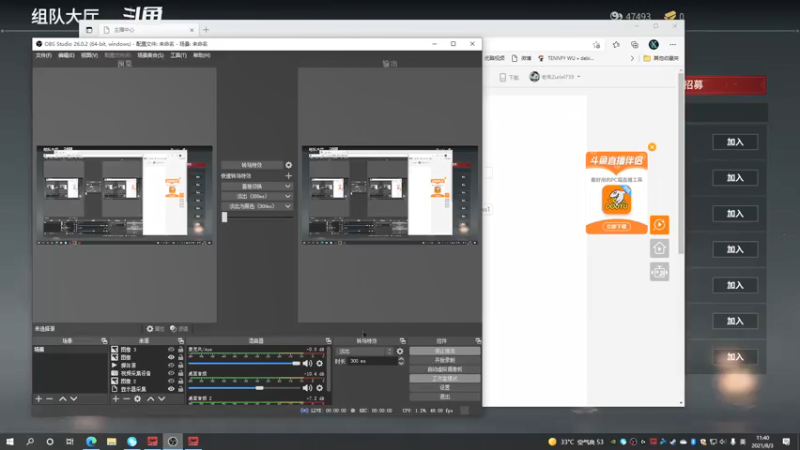This screenshot has width=800, height=450.
Task: Open the 编辑(E) menu in OBS
Action: pos(66,55)
